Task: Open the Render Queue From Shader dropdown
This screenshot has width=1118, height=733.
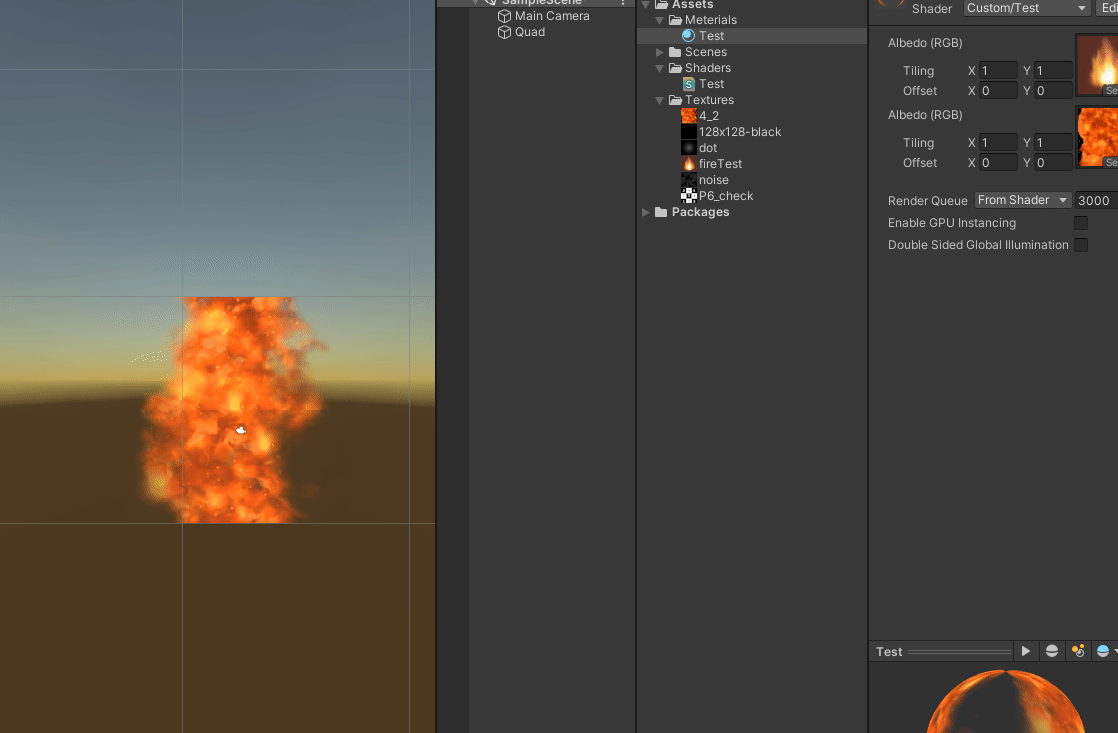Action: pos(1022,200)
